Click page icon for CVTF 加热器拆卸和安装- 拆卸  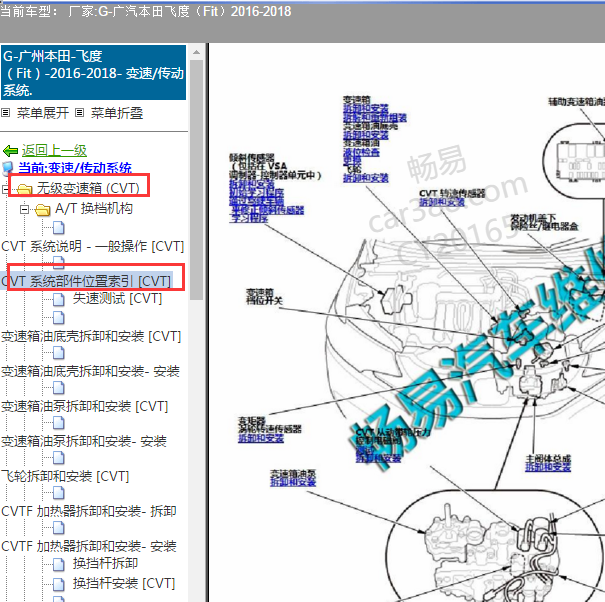[59, 492]
